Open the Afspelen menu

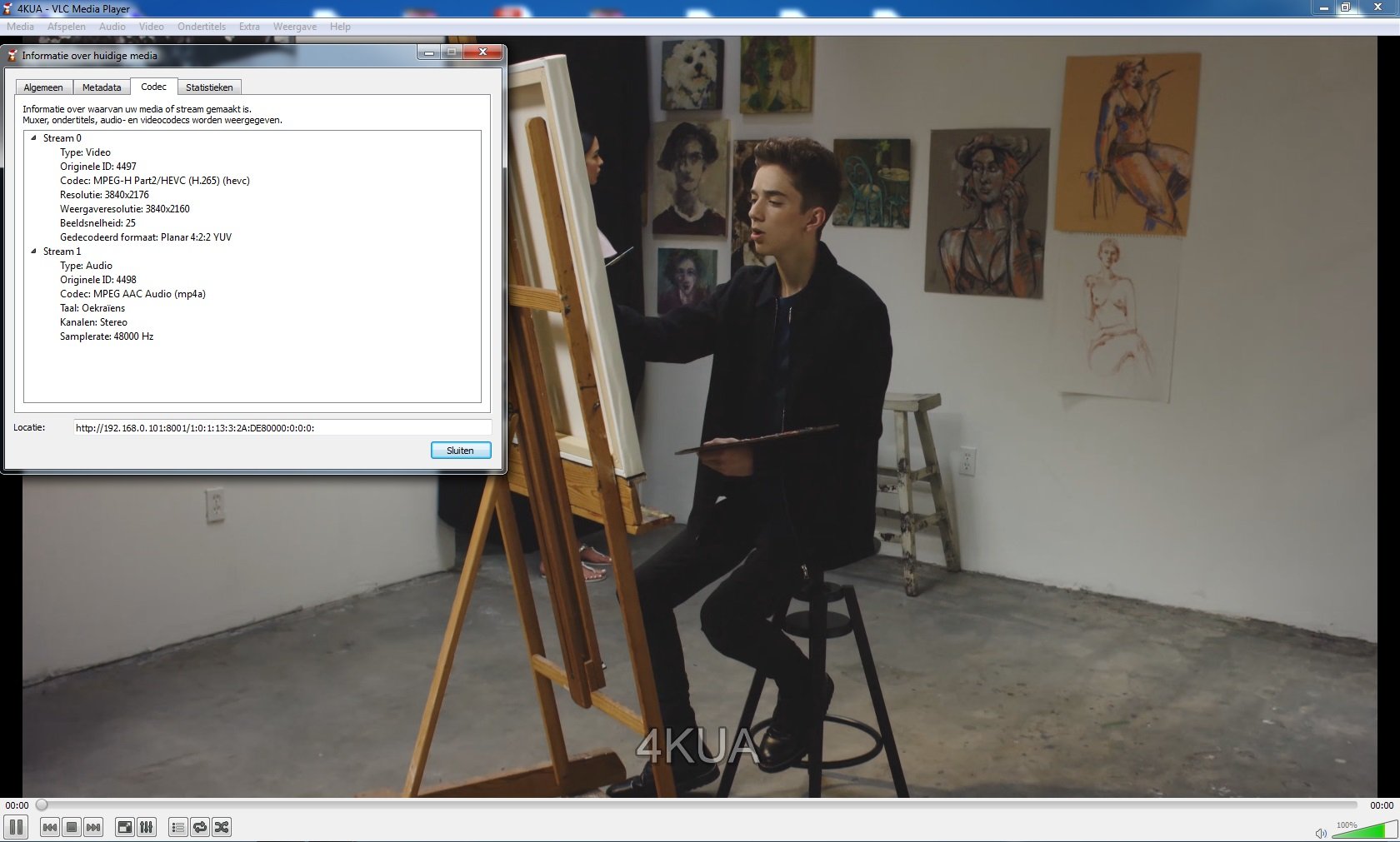point(67,27)
